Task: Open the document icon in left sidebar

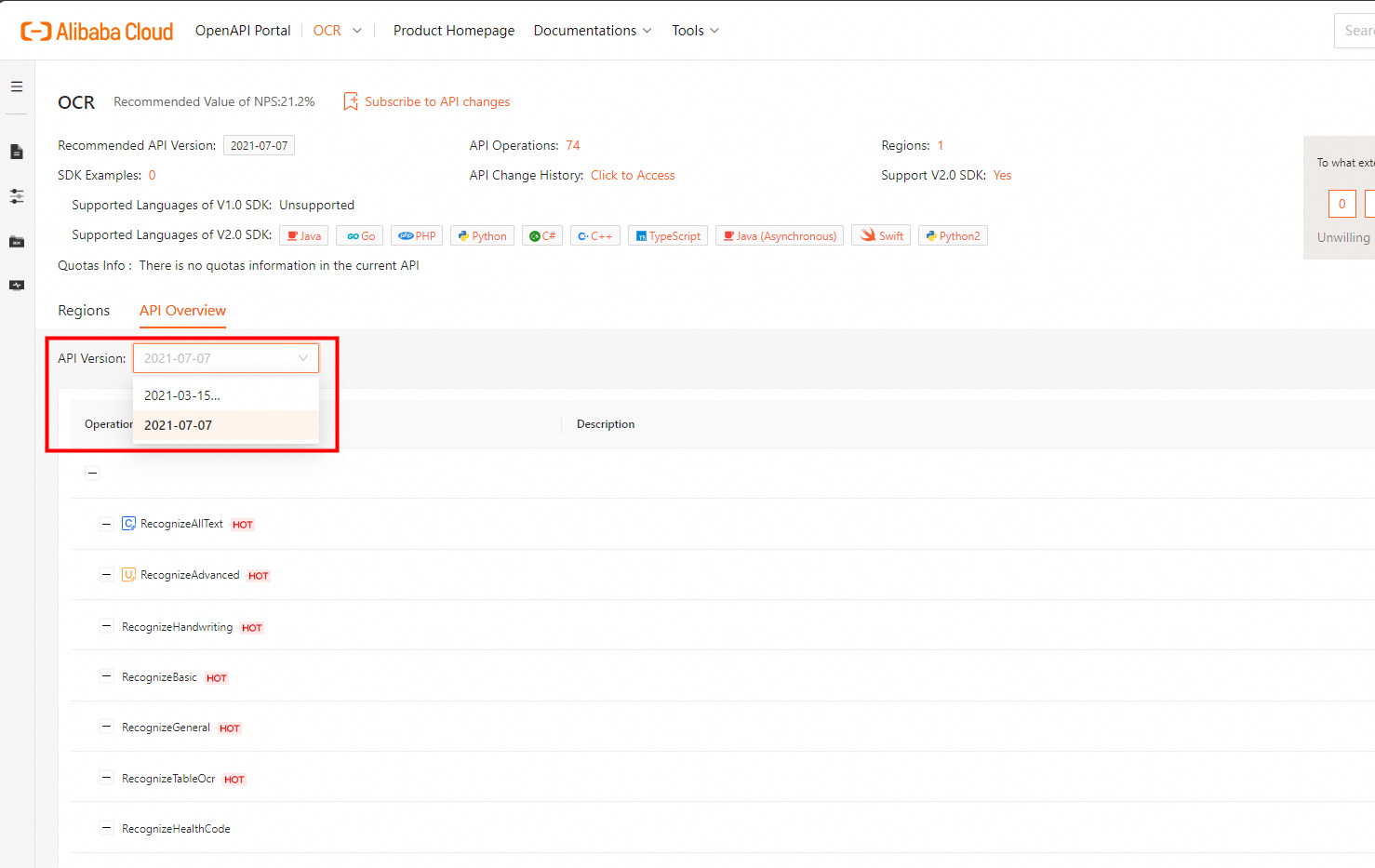Action: tap(17, 152)
